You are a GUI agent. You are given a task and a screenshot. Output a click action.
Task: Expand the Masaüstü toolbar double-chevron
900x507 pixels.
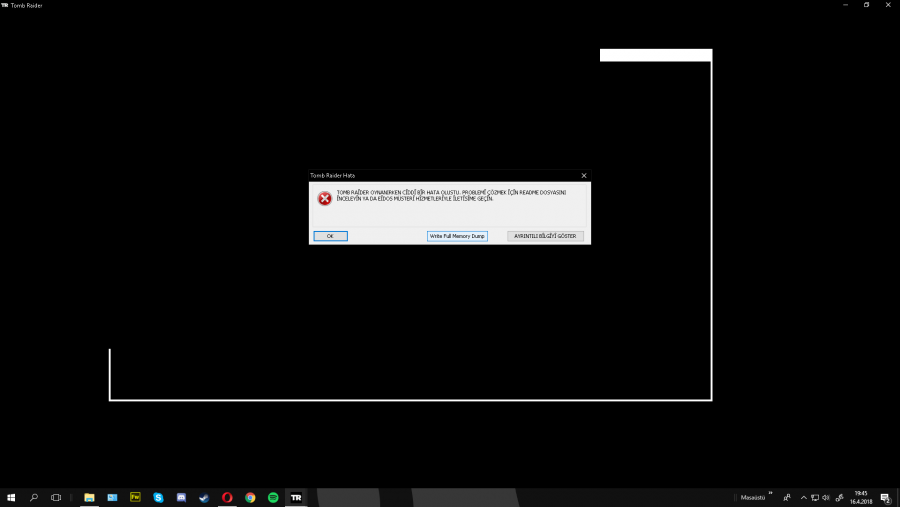(770, 493)
